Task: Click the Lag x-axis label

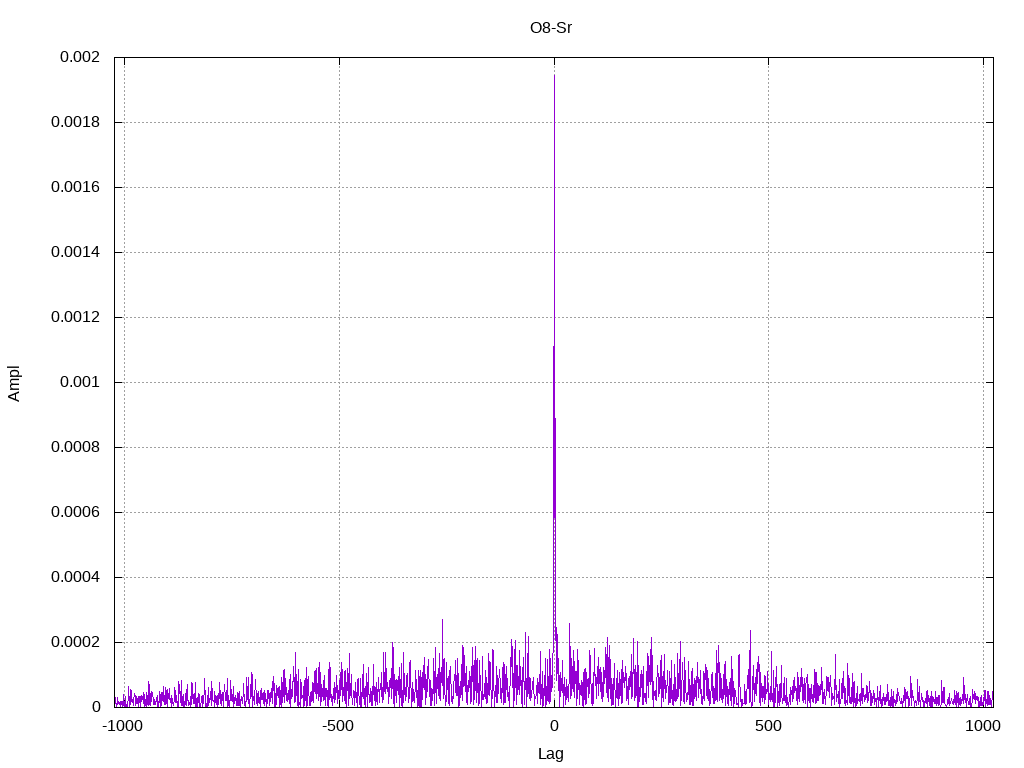Action: pyautogui.click(x=551, y=753)
